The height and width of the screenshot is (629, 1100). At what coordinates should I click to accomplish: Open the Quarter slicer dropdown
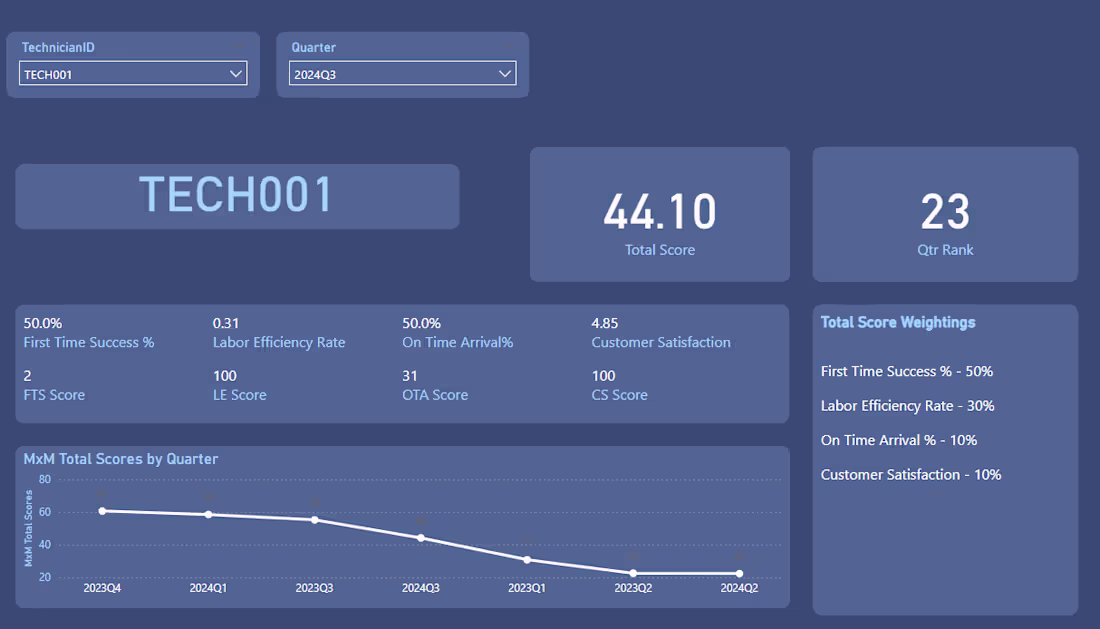click(402, 73)
